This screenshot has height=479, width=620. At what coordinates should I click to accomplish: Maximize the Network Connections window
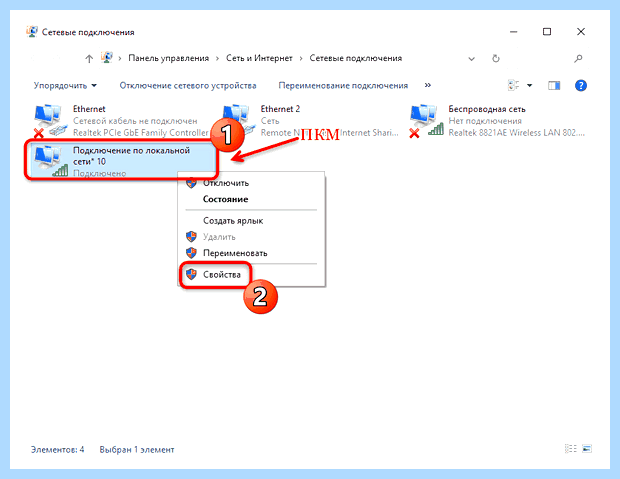click(x=547, y=32)
